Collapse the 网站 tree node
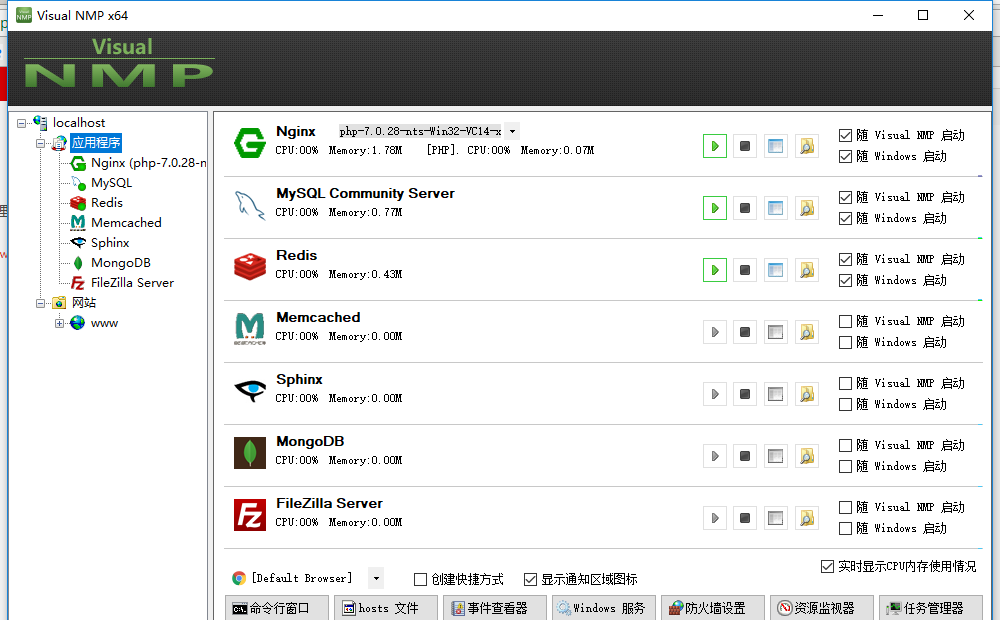This screenshot has height=620, width=1000. point(40,303)
